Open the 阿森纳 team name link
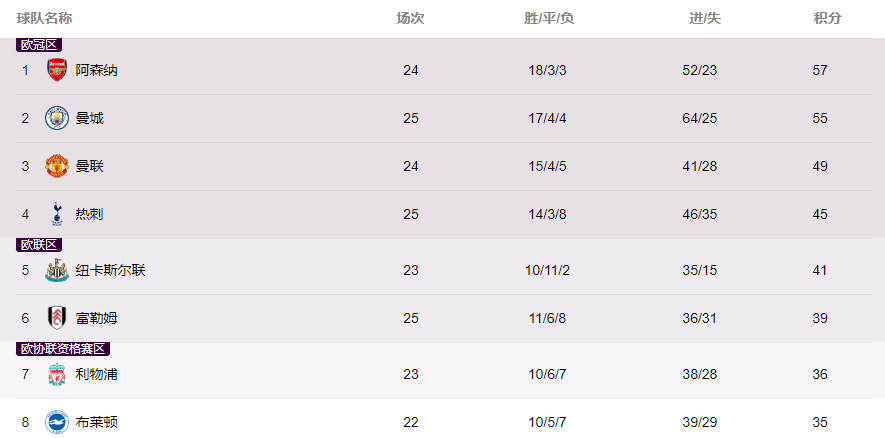Image resolution: width=885 pixels, height=438 pixels. [97, 70]
